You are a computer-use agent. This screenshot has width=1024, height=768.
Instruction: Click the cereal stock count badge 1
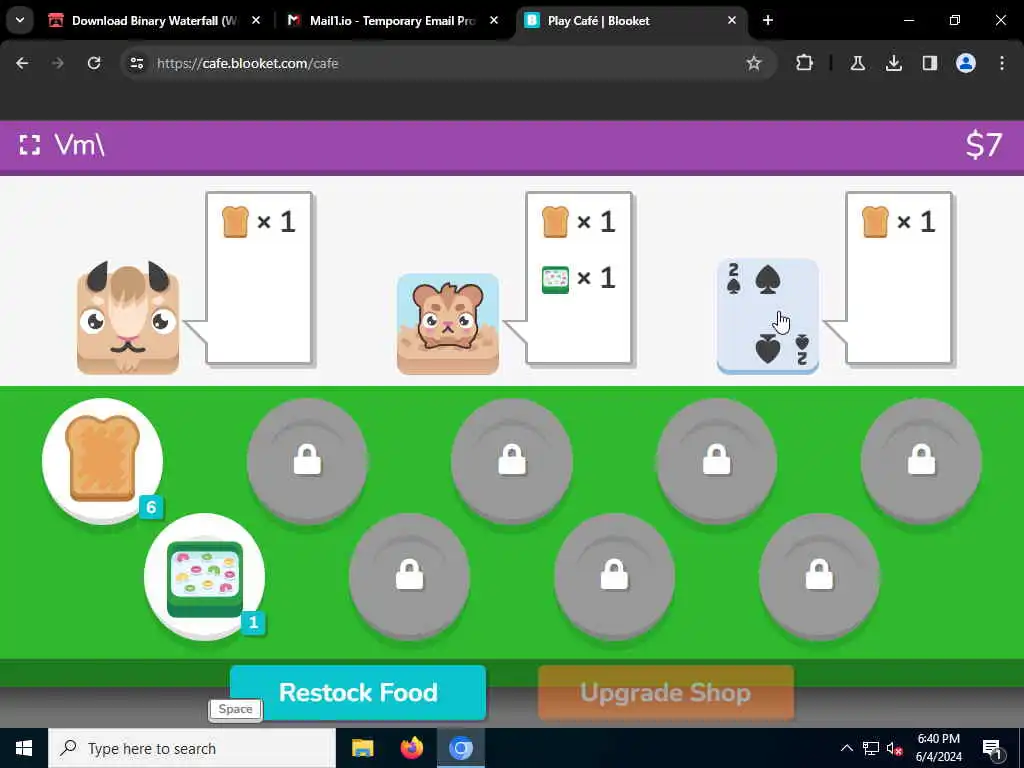coord(253,623)
